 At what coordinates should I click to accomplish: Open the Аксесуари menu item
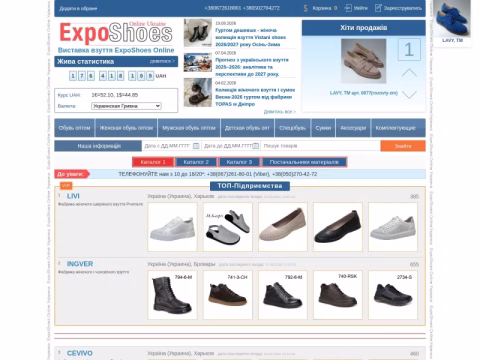coord(353,128)
